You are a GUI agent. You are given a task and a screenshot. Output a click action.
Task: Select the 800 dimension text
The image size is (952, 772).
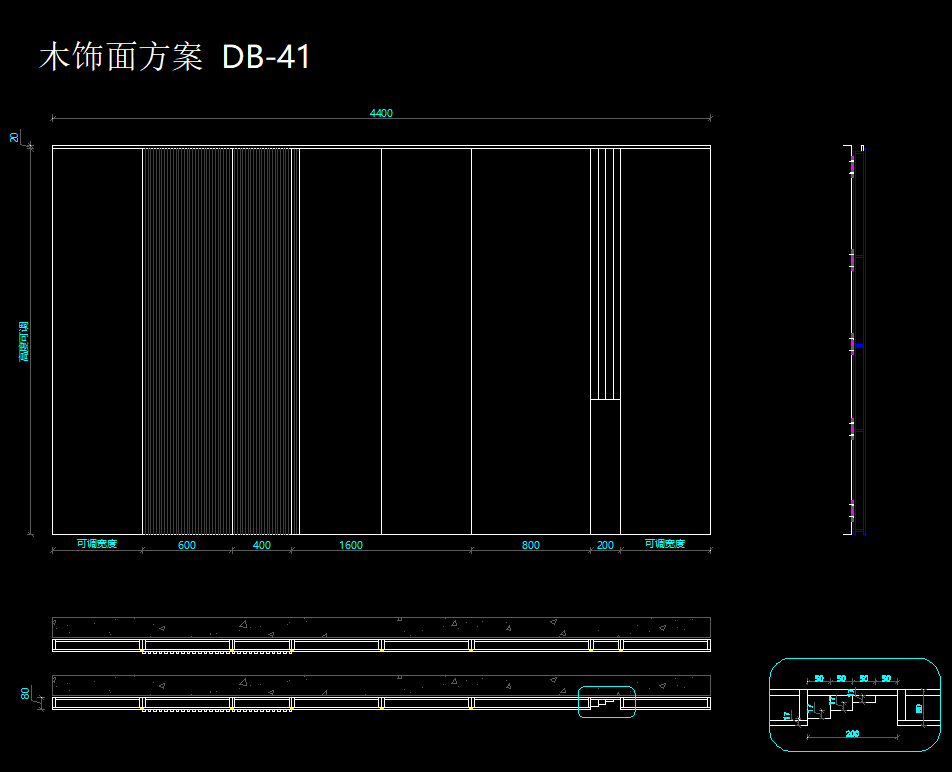tap(531, 545)
